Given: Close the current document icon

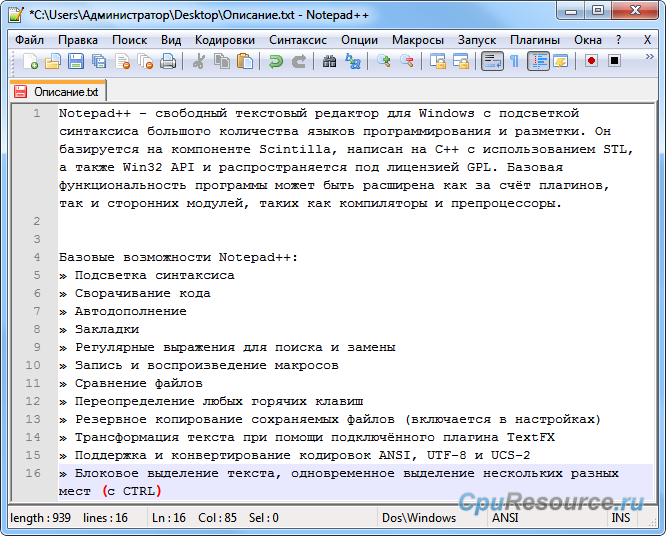Looking at the screenshot, I should pos(122,62).
